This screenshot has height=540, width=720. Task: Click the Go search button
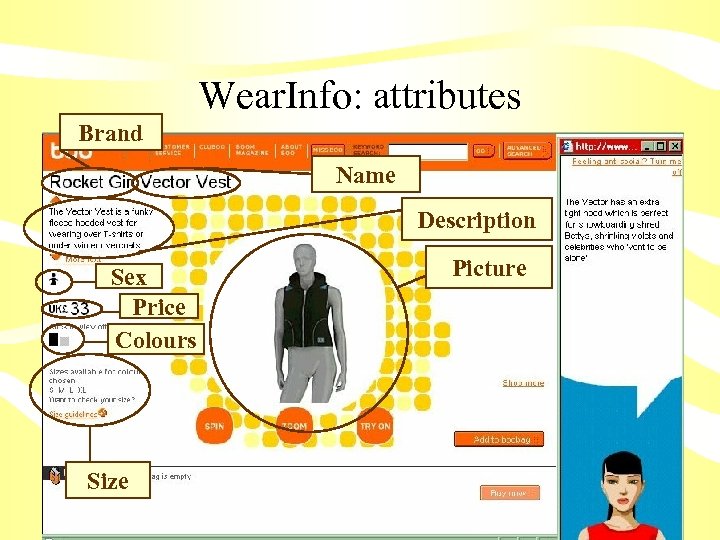point(483,151)
